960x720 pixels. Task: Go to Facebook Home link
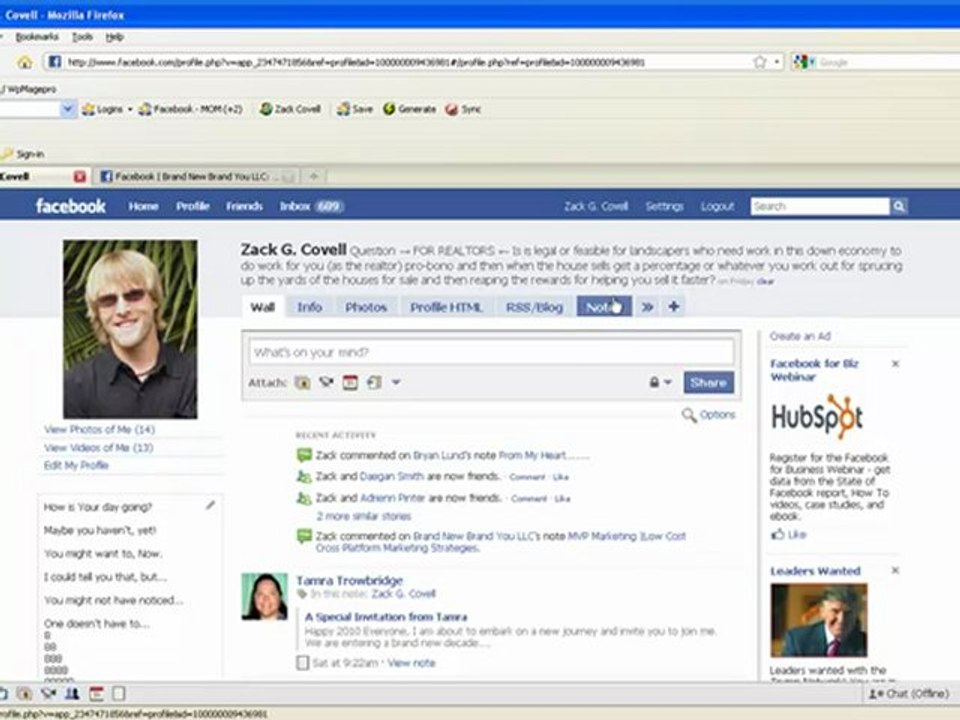click(143, 206)
